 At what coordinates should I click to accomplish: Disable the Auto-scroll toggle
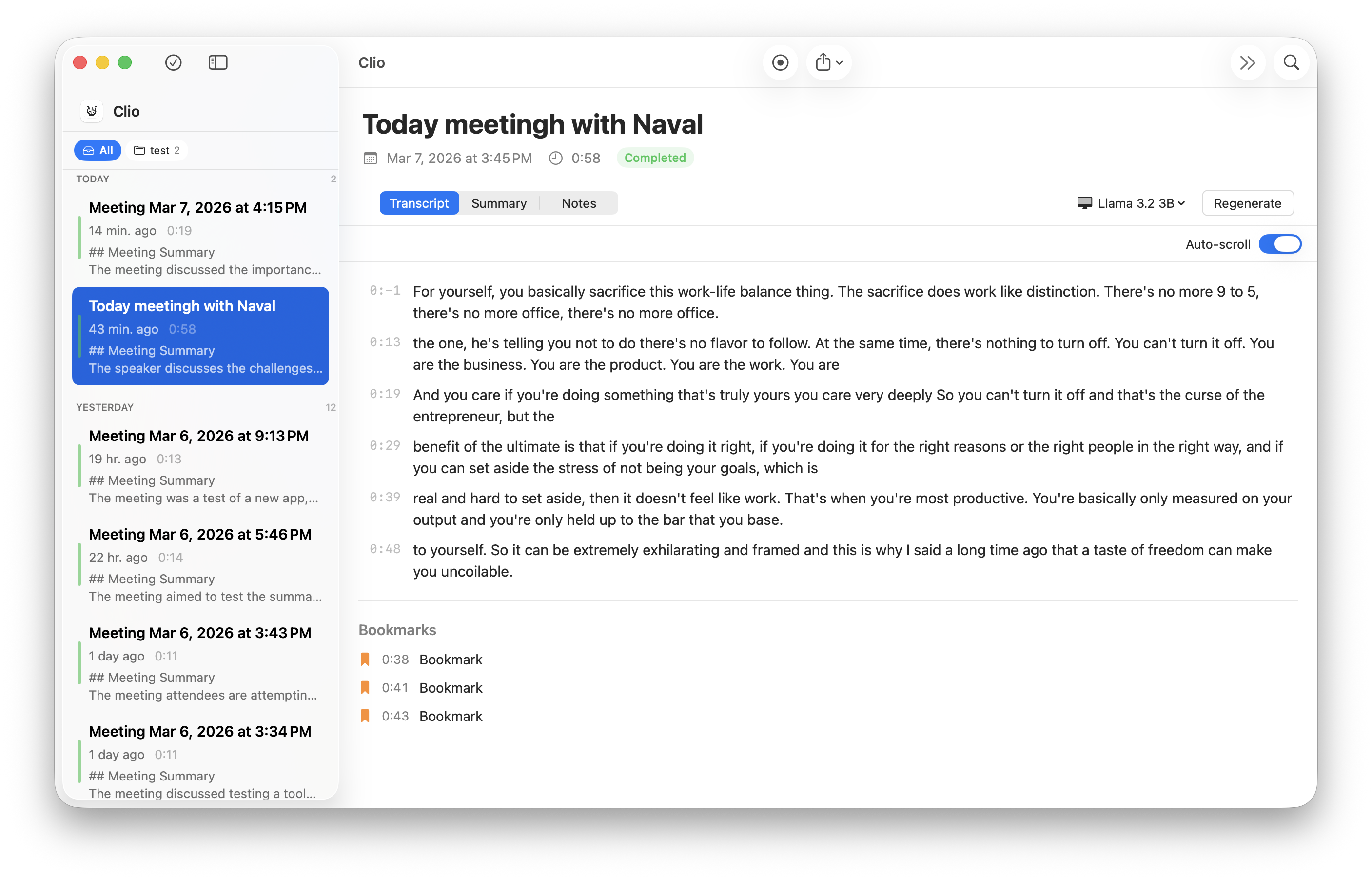1281,244
